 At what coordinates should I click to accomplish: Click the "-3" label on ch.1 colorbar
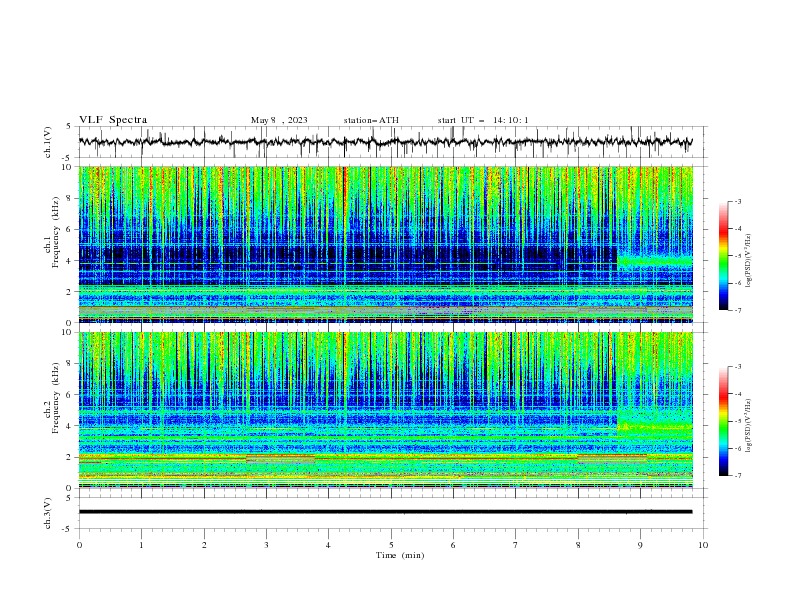pos(737,201)
